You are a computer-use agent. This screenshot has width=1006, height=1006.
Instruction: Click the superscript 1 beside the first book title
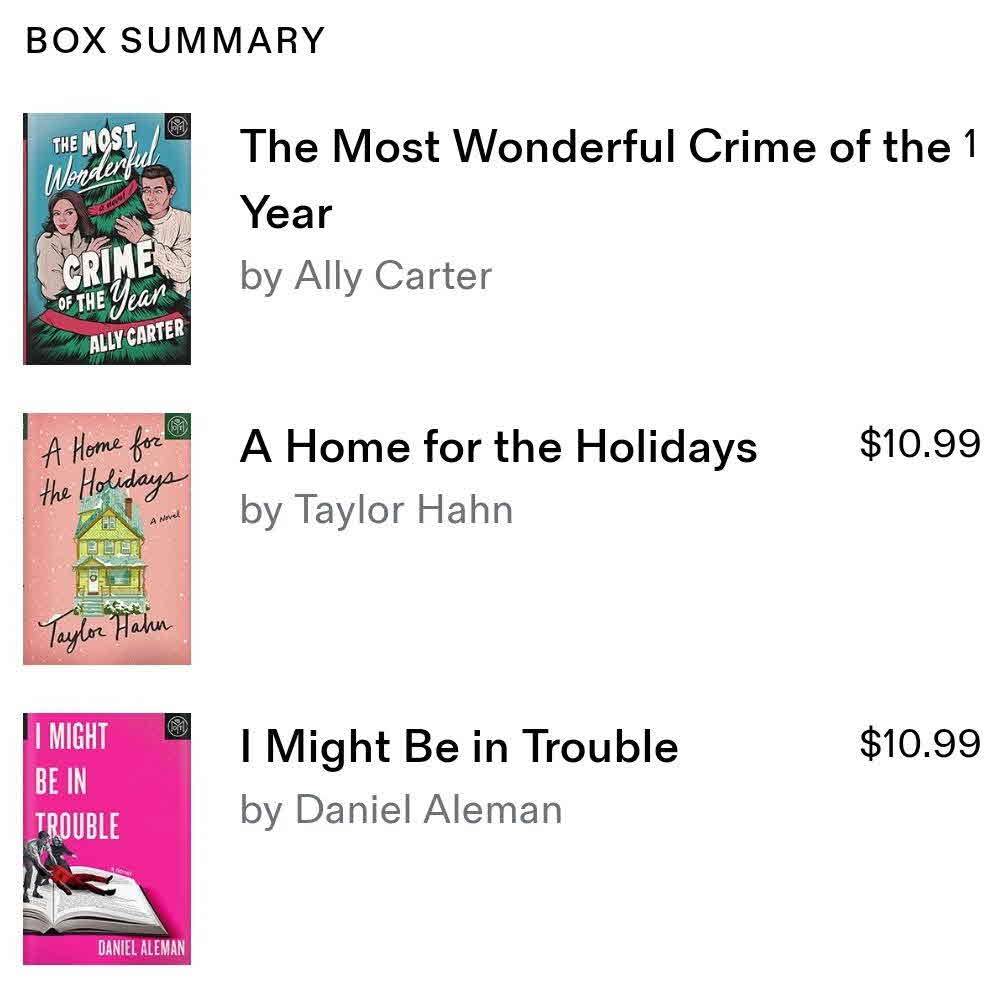(969, 144)
